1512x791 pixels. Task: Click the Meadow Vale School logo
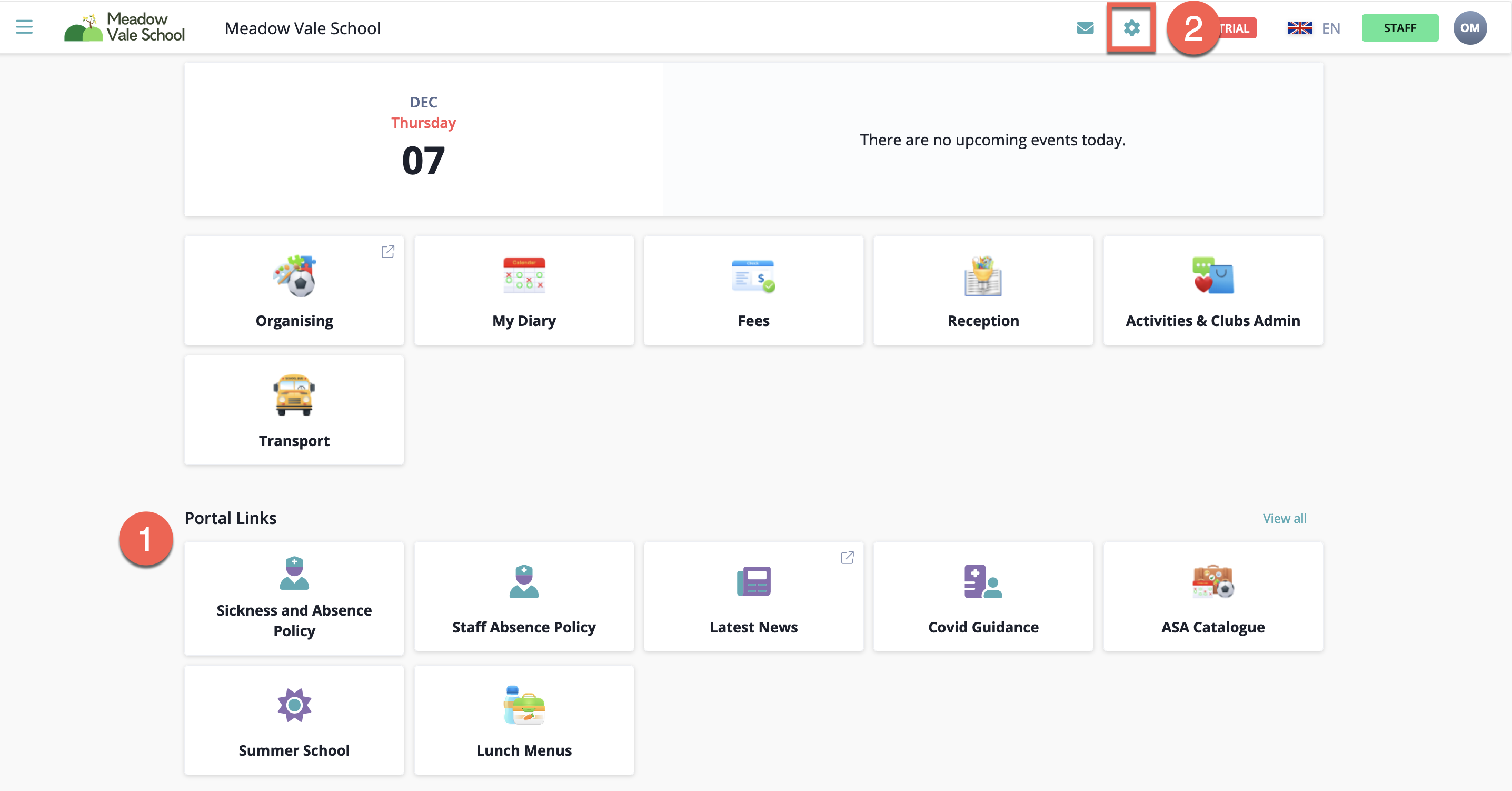click(124, 27)
